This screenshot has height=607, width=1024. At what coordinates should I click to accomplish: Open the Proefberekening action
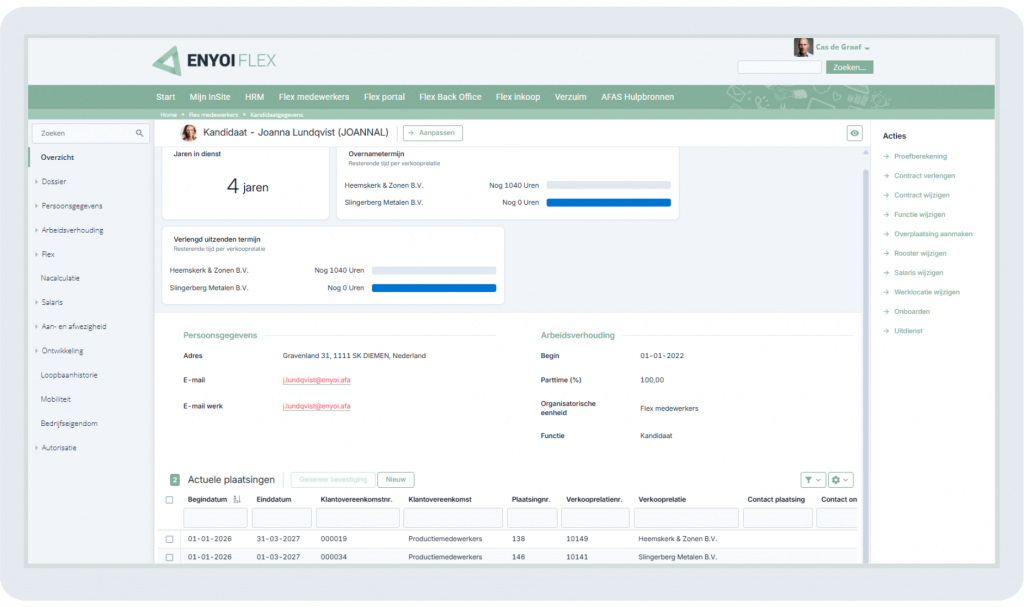[x=920, y=156]
